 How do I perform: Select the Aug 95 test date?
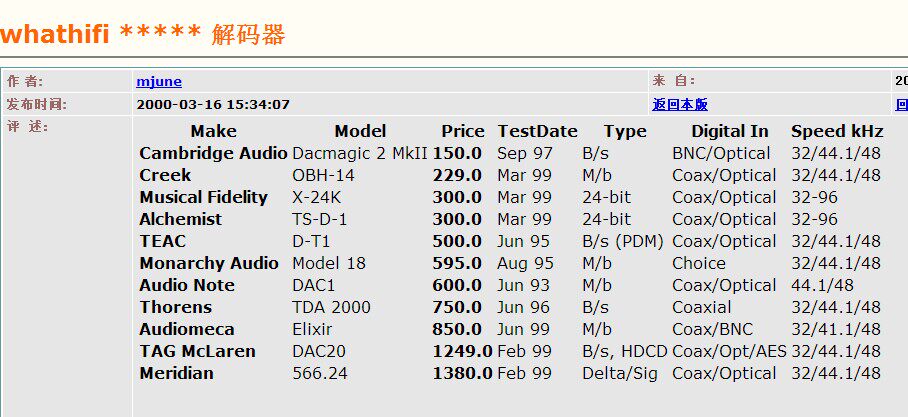point(525,264)
